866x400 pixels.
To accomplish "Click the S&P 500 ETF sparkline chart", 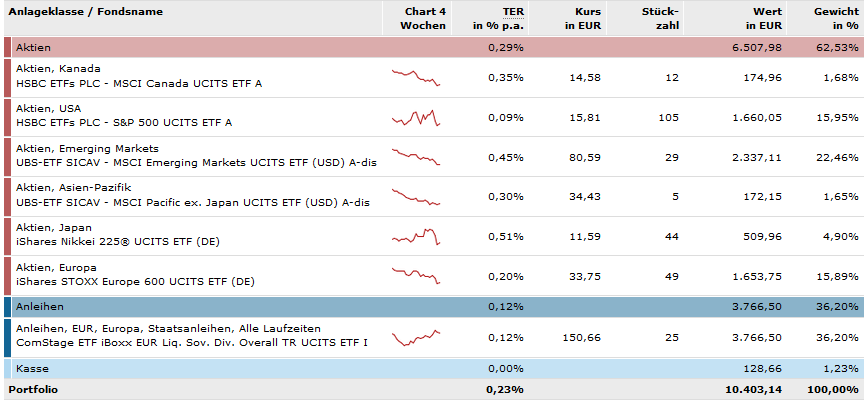I will [x=416, y=117].
